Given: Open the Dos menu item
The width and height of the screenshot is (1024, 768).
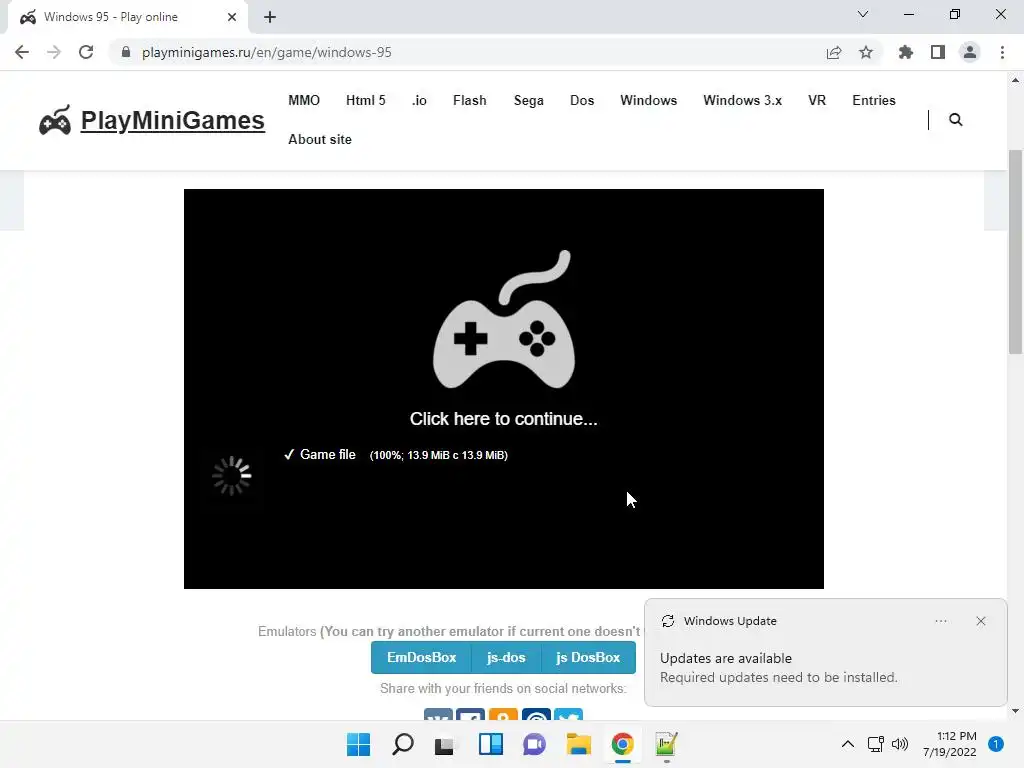Looking at the screenshot, I should click(582, 101).
